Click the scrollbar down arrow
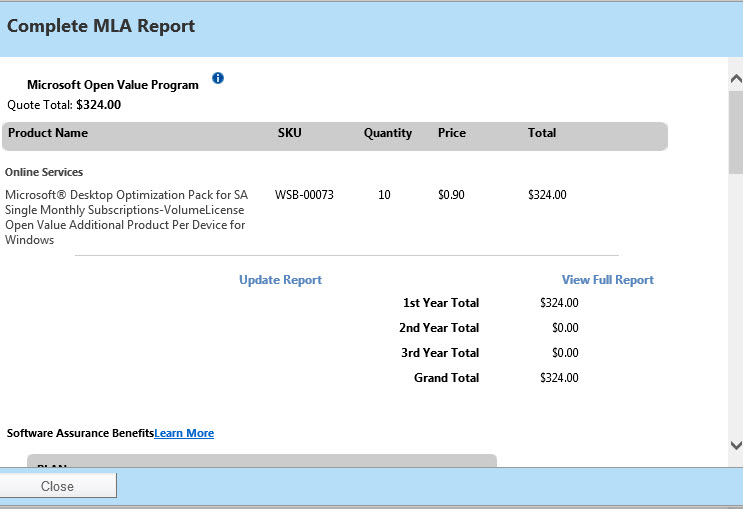743x509 pixels. click(x=735, y=445)
